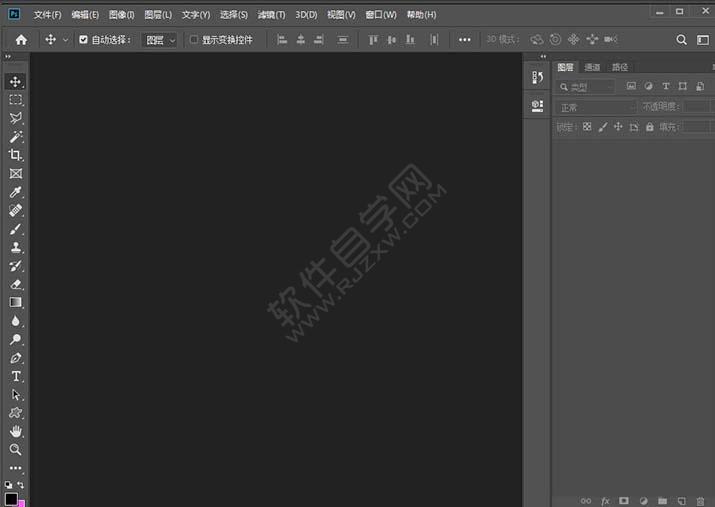715x507 pixels.
Task: Select the Blur tool
Action: point(16,321)
